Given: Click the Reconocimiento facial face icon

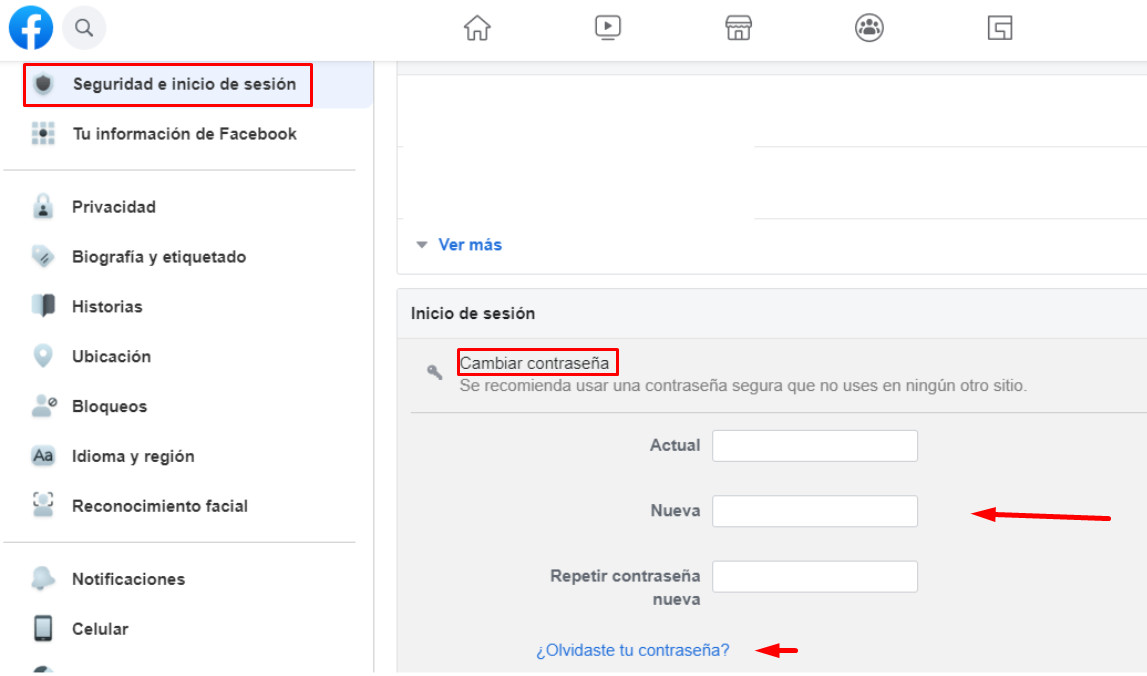Looking at the screenshot, I should click(42, 506).
